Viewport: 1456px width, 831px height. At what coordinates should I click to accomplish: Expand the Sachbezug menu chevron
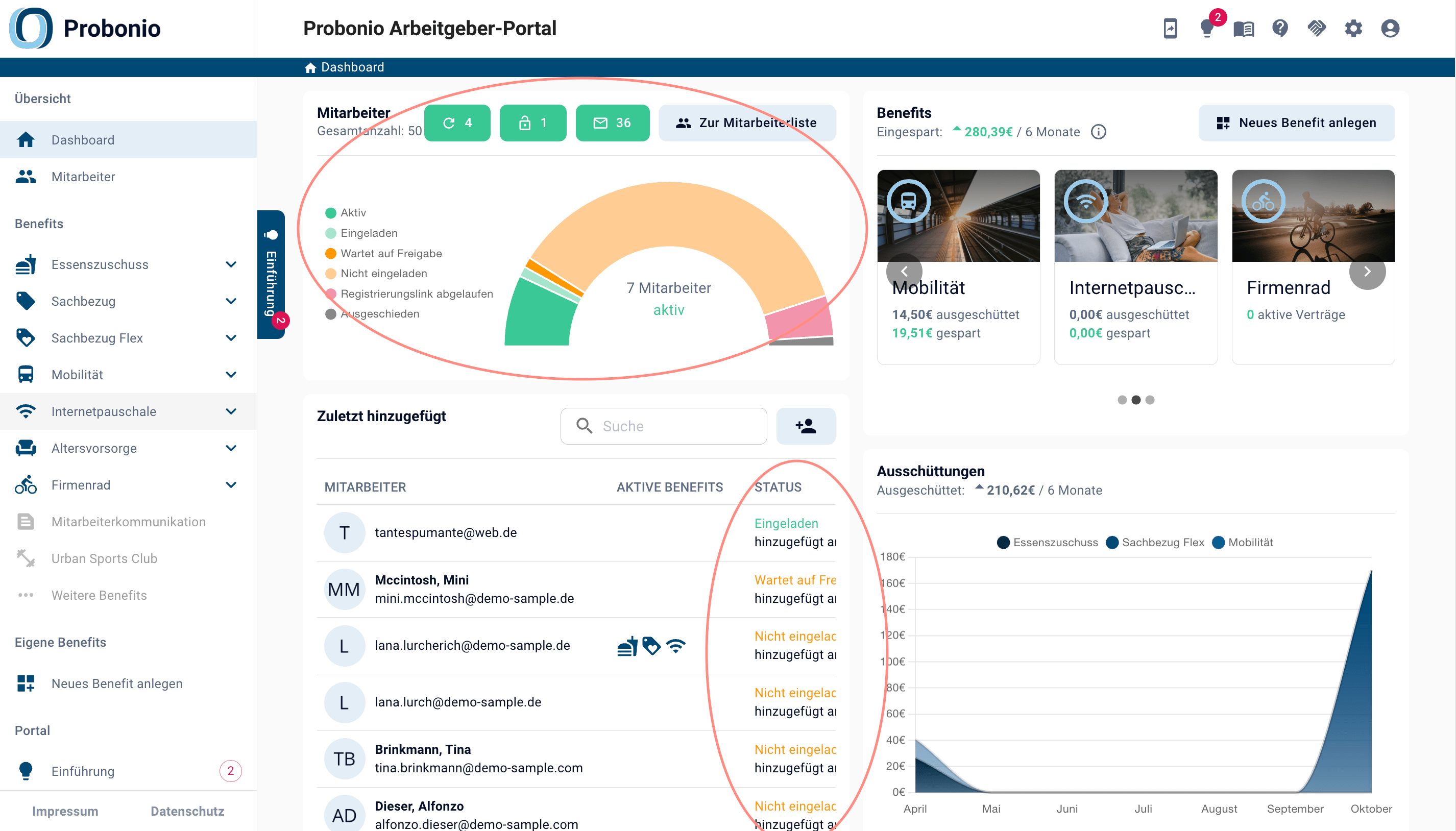[231, 301]
